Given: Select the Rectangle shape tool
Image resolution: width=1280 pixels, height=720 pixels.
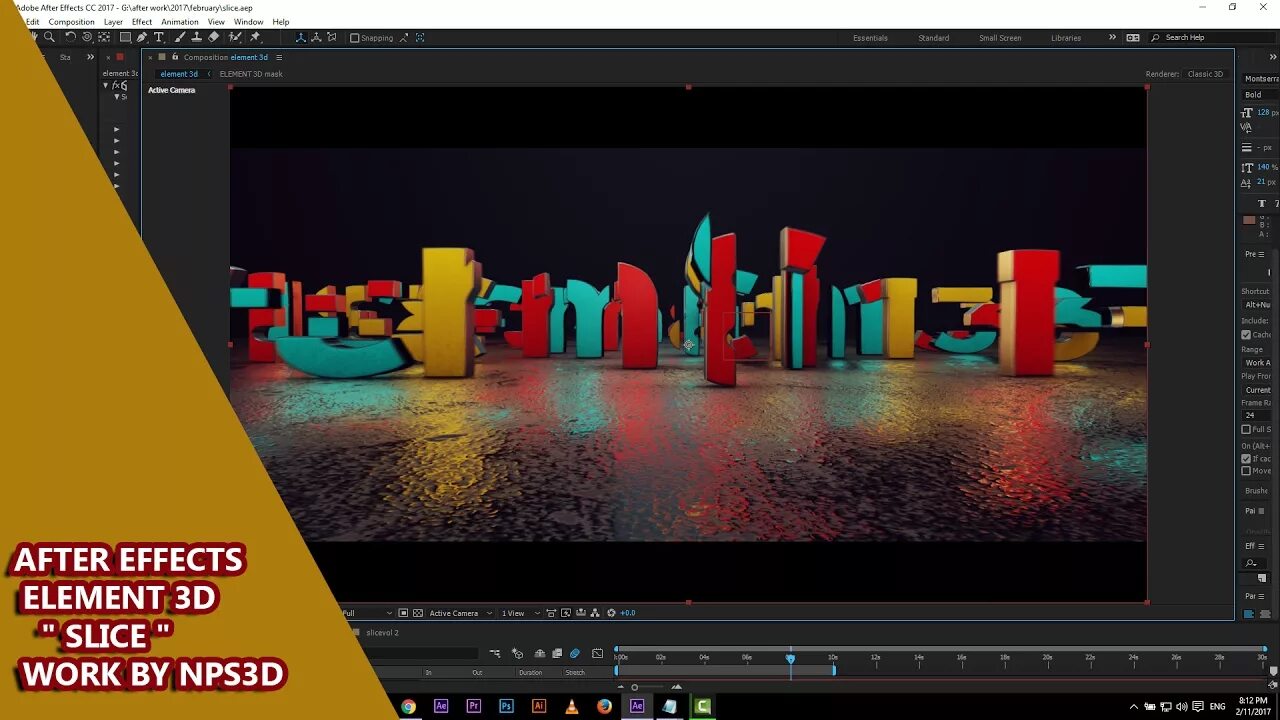Looking at the screenshot, I should [x=125, y=37].
